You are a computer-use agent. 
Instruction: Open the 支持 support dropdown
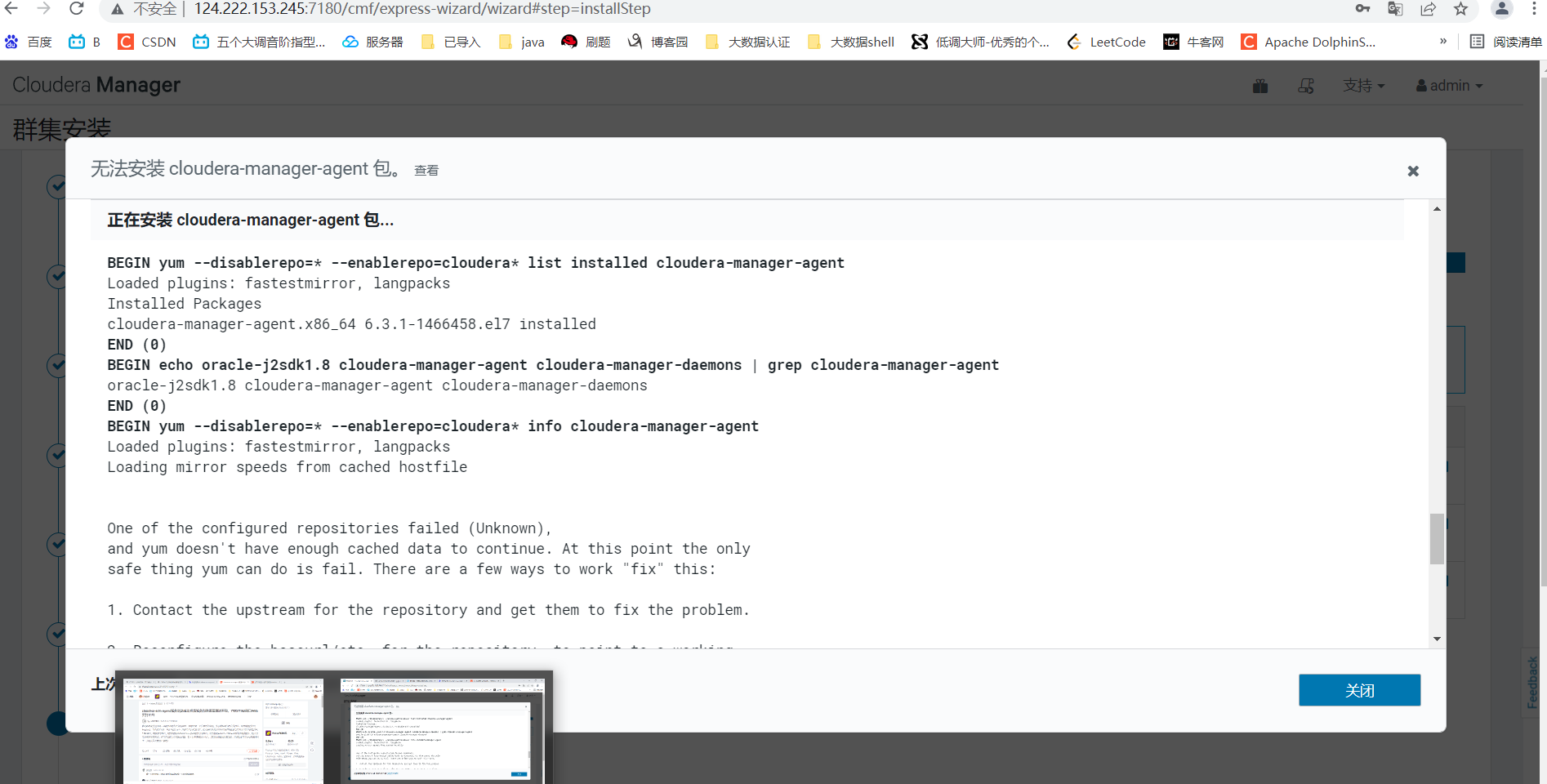(1363, 86)
